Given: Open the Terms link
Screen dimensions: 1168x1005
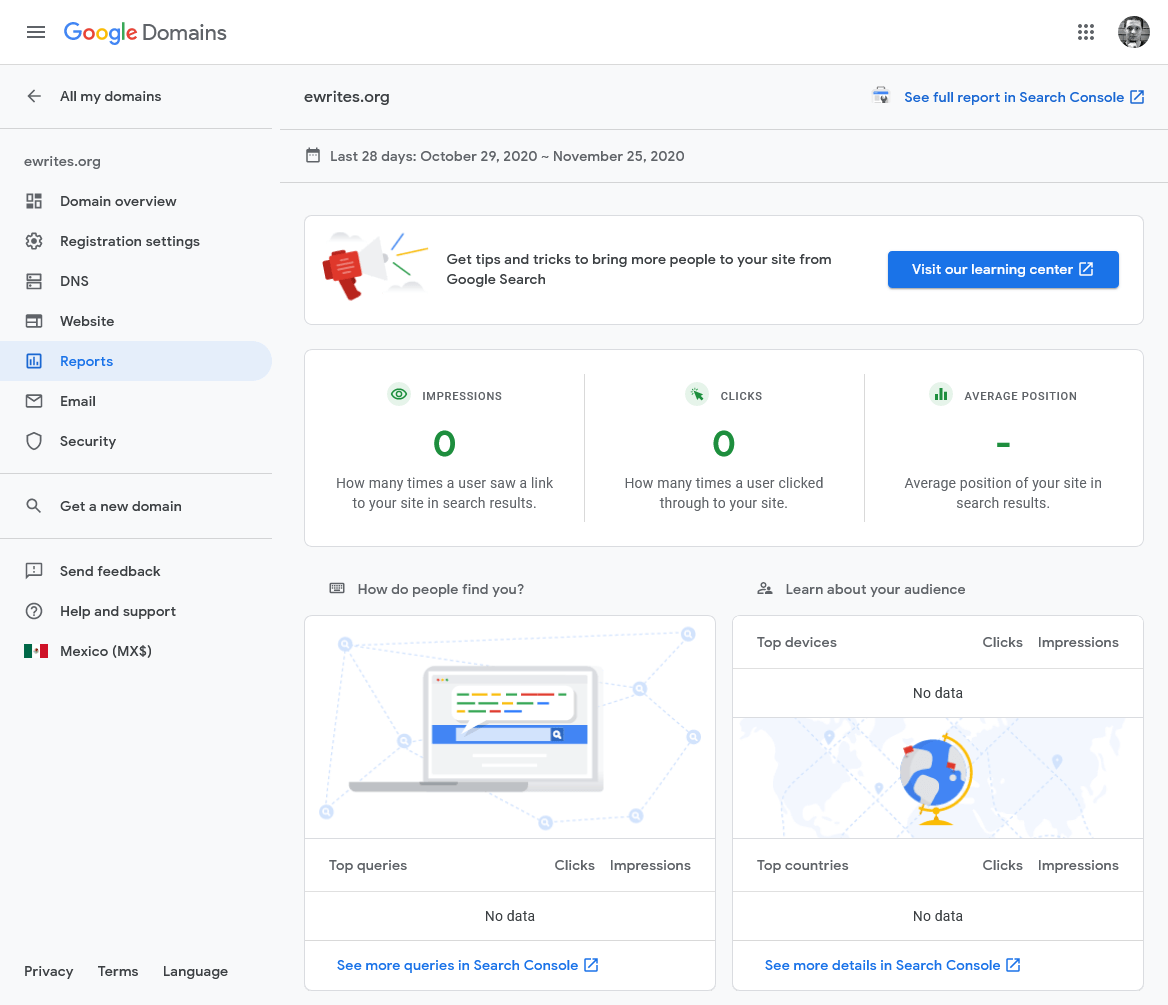Looking at the screenshot, I should tap(118, 971).
